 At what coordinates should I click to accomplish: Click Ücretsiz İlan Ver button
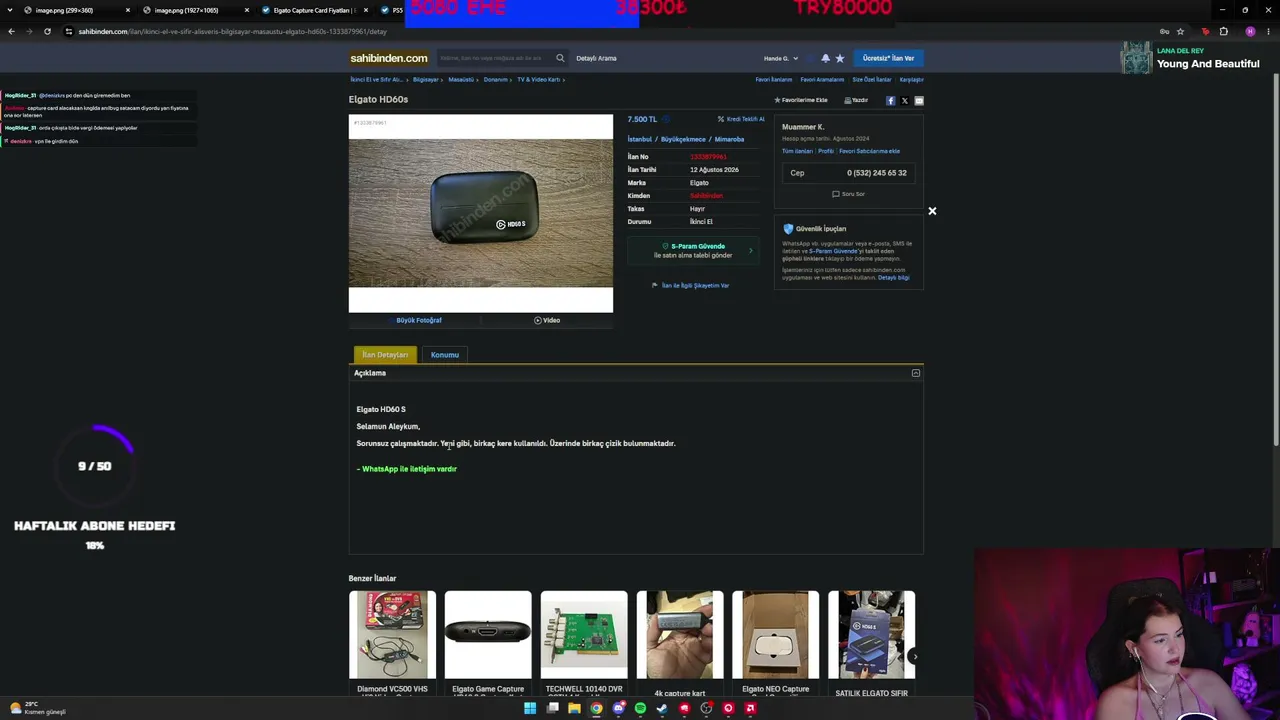(x=888, y=58)
